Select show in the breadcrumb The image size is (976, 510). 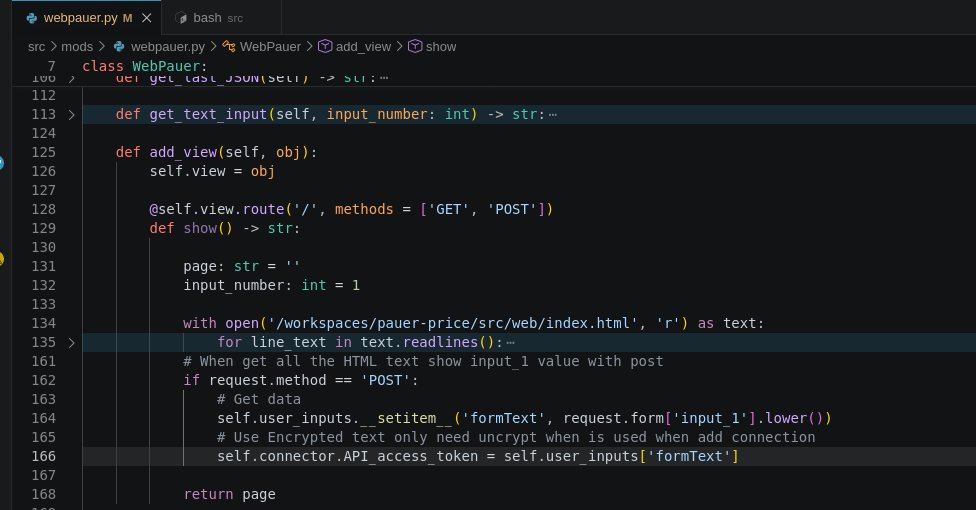(441, 47)
